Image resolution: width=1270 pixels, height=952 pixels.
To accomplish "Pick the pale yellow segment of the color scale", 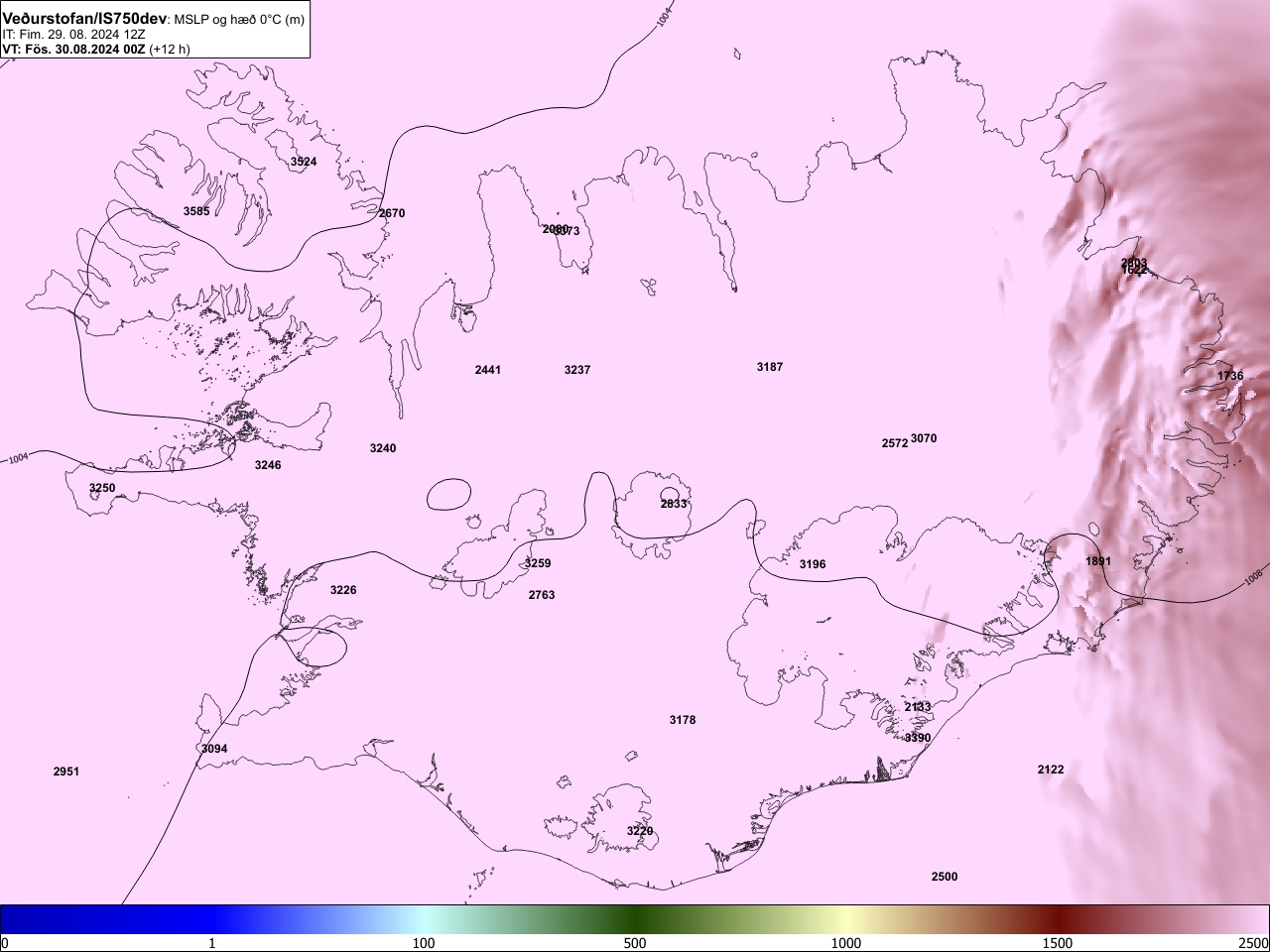I will tap(846, 920).
